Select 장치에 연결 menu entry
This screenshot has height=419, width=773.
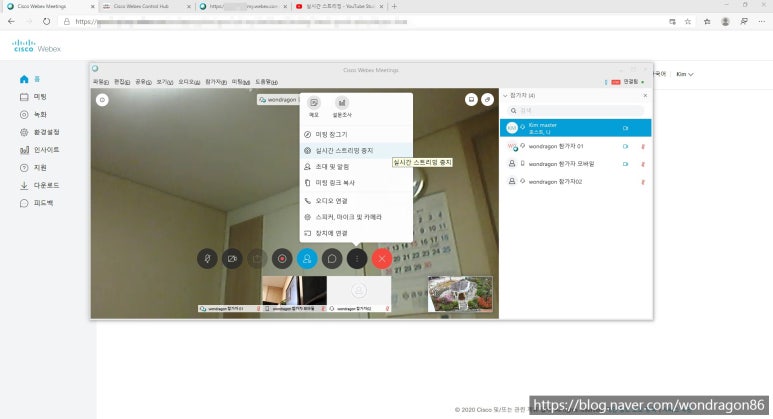point(356,233)
